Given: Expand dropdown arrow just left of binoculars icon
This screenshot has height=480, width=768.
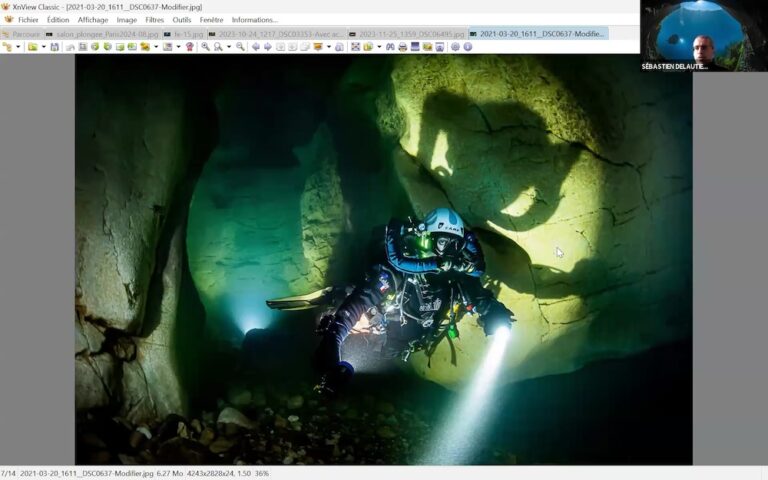Looking at the screenshot, I should tap(379, 47).
